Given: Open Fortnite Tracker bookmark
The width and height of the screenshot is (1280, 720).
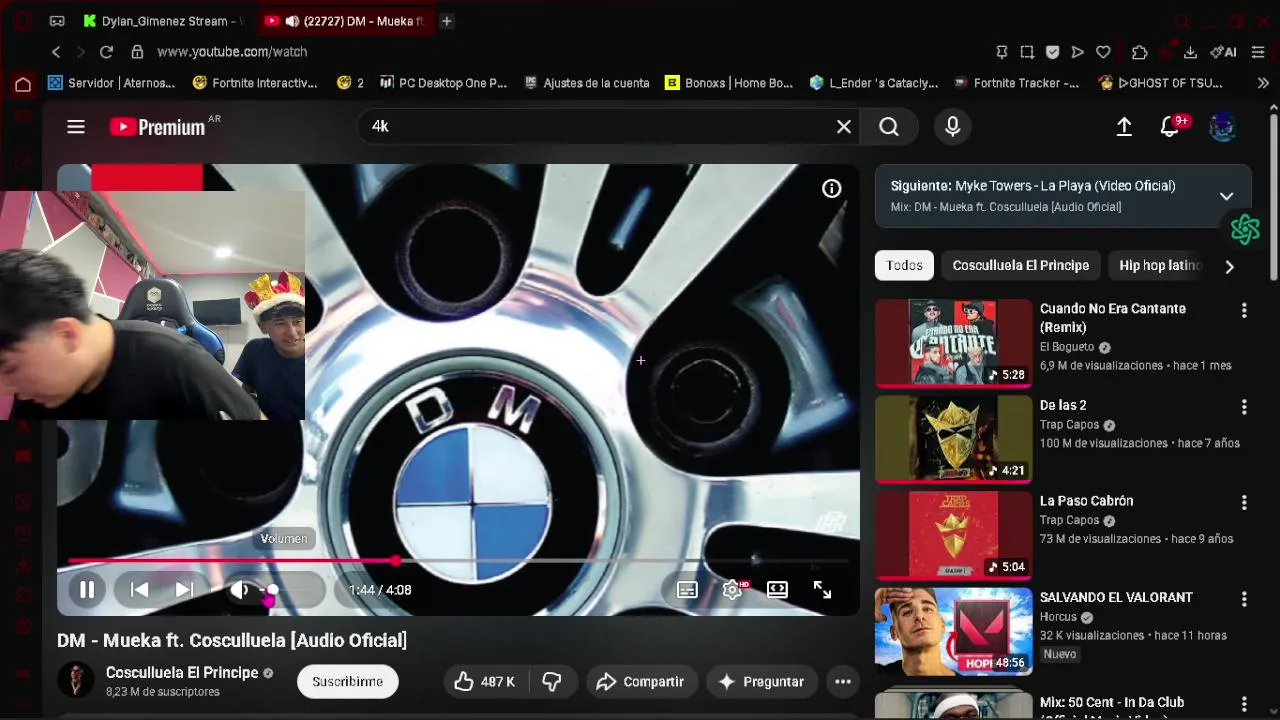Looking at the screenshot, I should (1017, 83).
